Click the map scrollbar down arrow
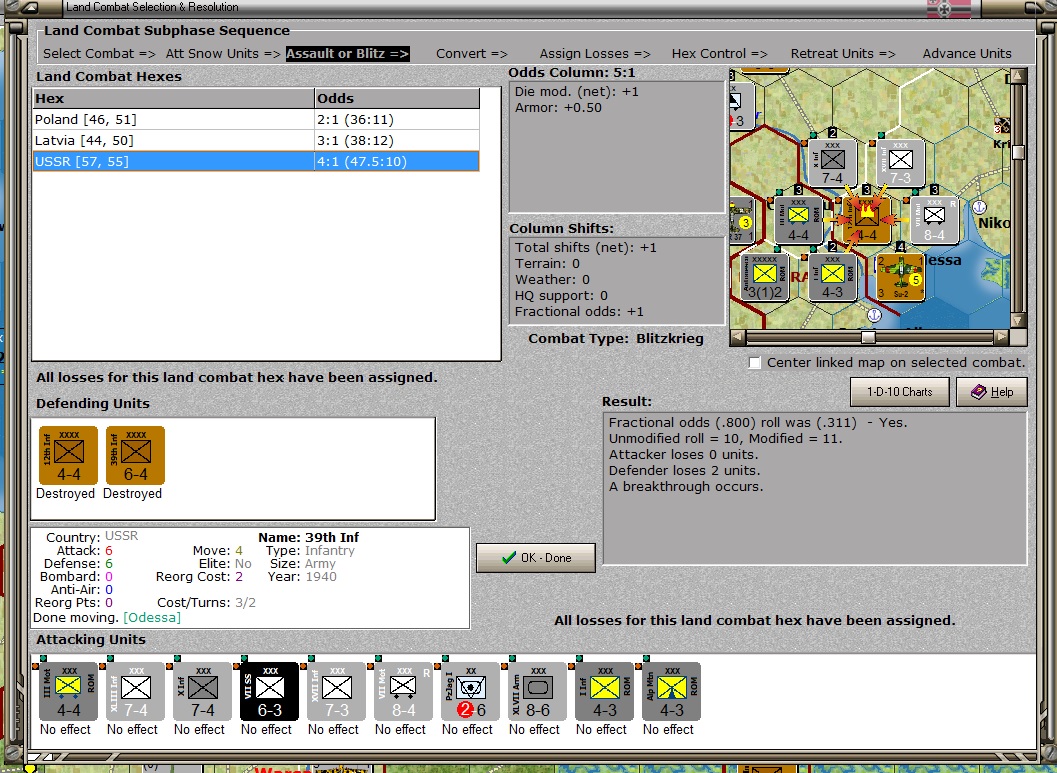 coord(1018,320)
